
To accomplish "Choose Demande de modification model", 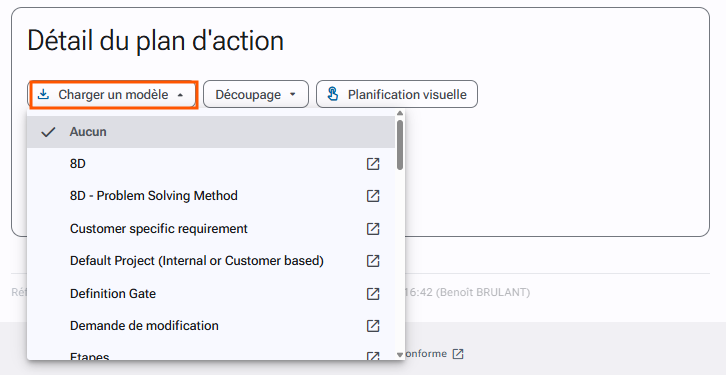I will coord(211,326).
